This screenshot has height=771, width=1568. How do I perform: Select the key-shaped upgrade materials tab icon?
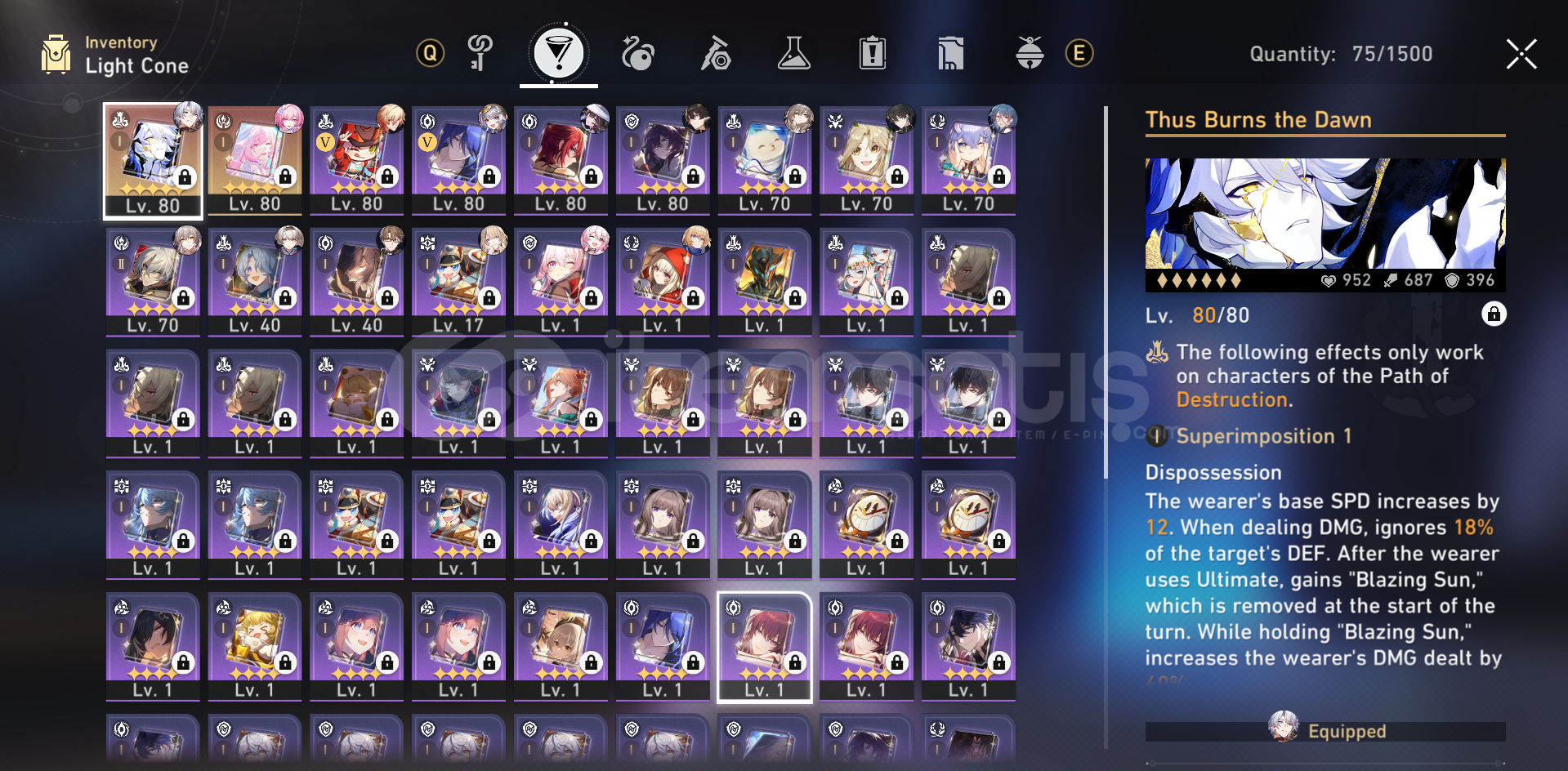[480, 54]
